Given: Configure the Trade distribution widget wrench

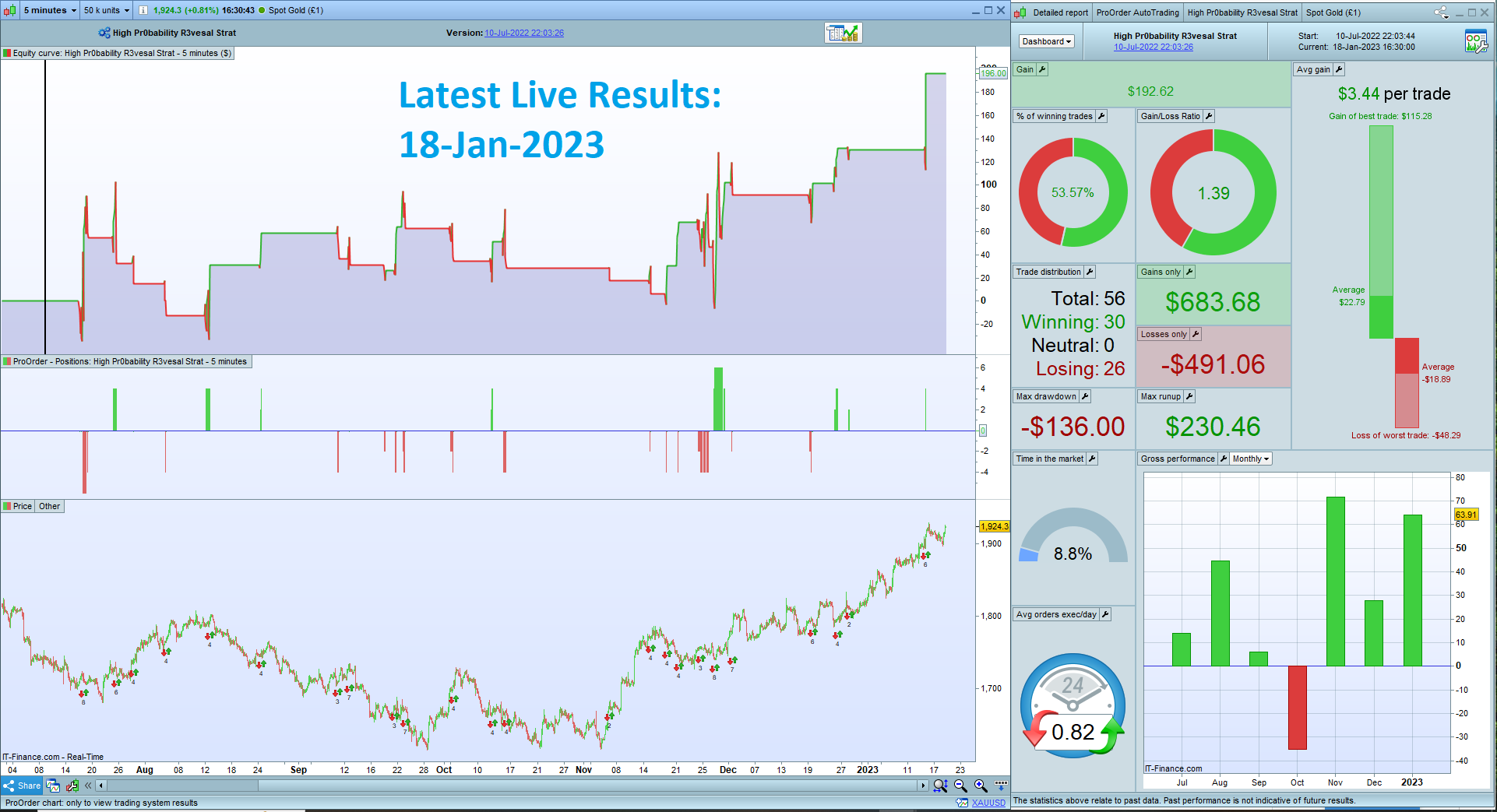Looking at the screenshot, I should (x=1090, y=272).
